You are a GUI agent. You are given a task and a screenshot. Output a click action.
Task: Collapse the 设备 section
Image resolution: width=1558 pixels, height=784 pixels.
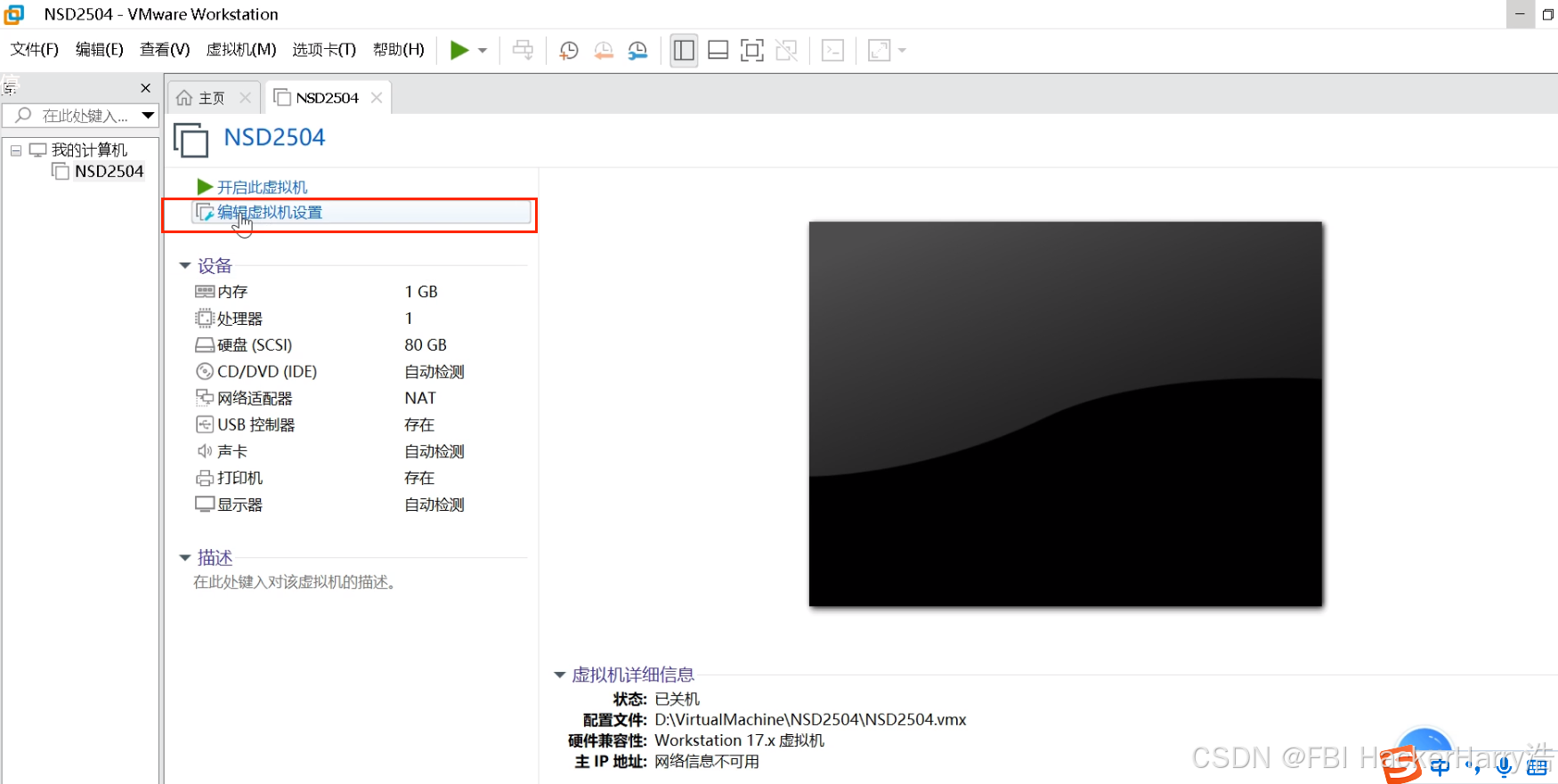pos(185,265)
